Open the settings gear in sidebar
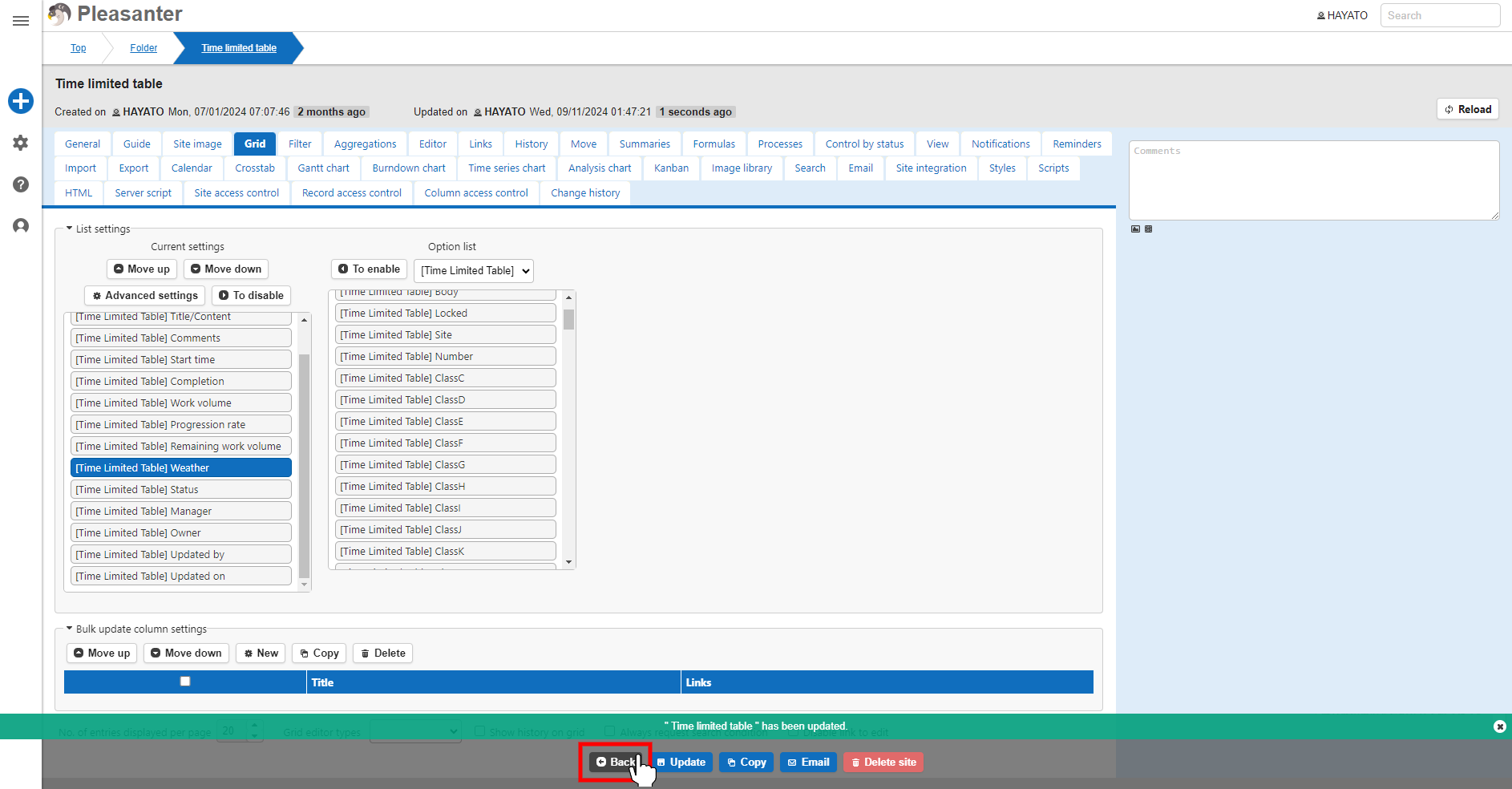Screen dimensions: 1512x789 (x=21, y=143)
